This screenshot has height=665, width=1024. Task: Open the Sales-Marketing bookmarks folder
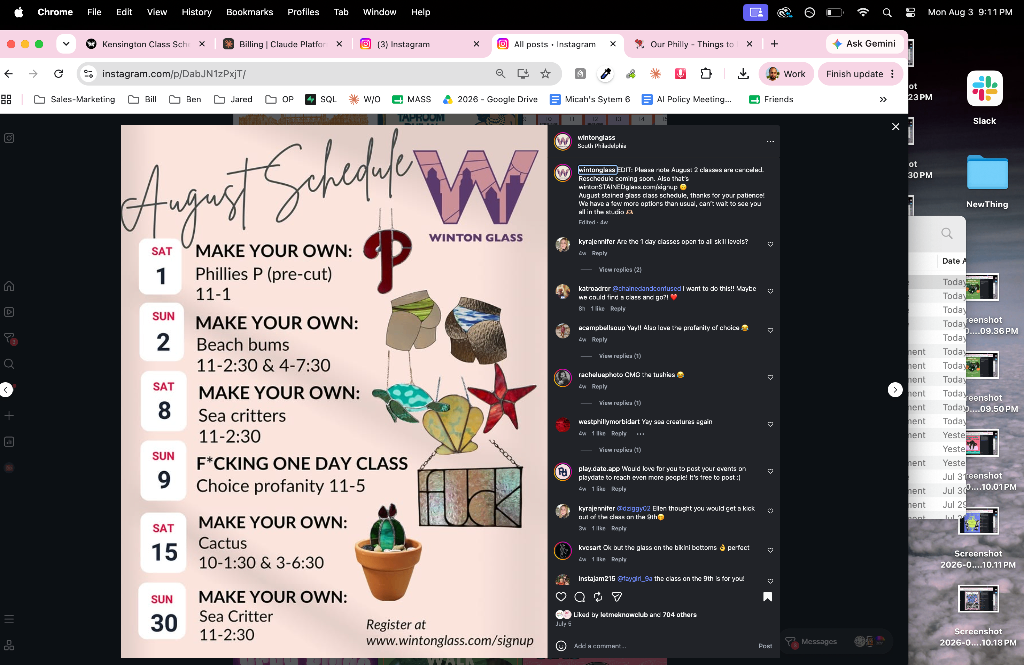tap(74, 99)
